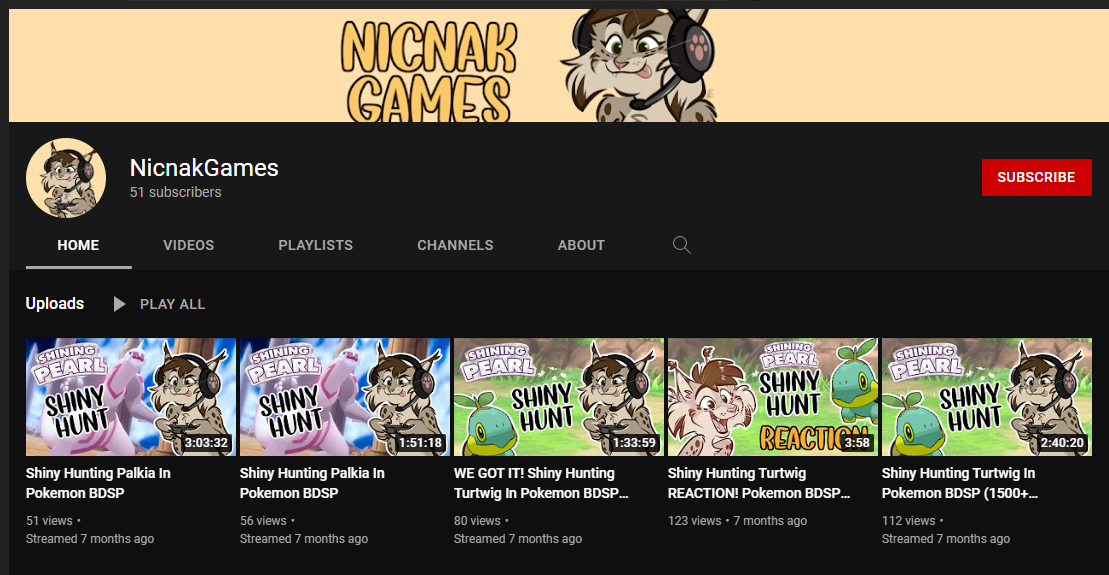Viewport: 1109px width, 575px height.
Task: Click the Palkia video title with 56 views
Action: [x=312, y=483]
